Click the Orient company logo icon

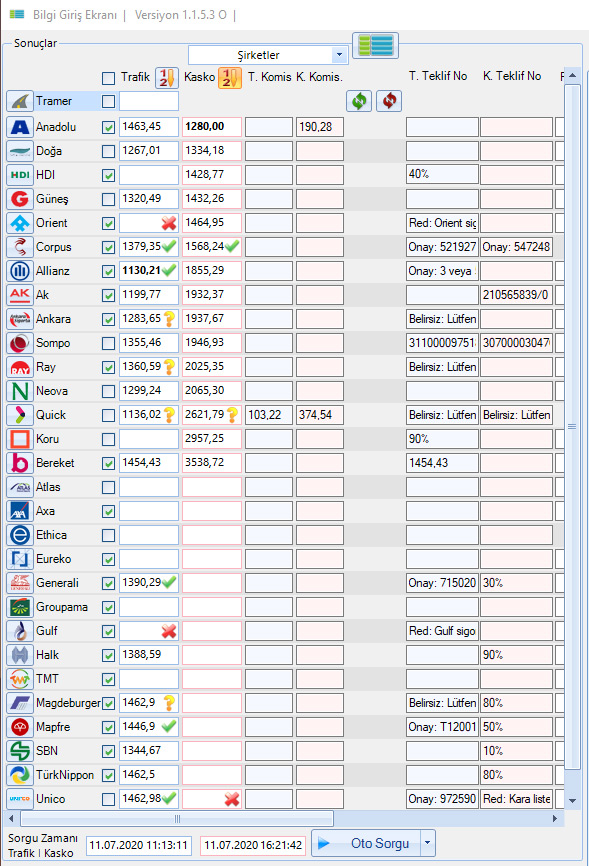(x=20, y=223)
